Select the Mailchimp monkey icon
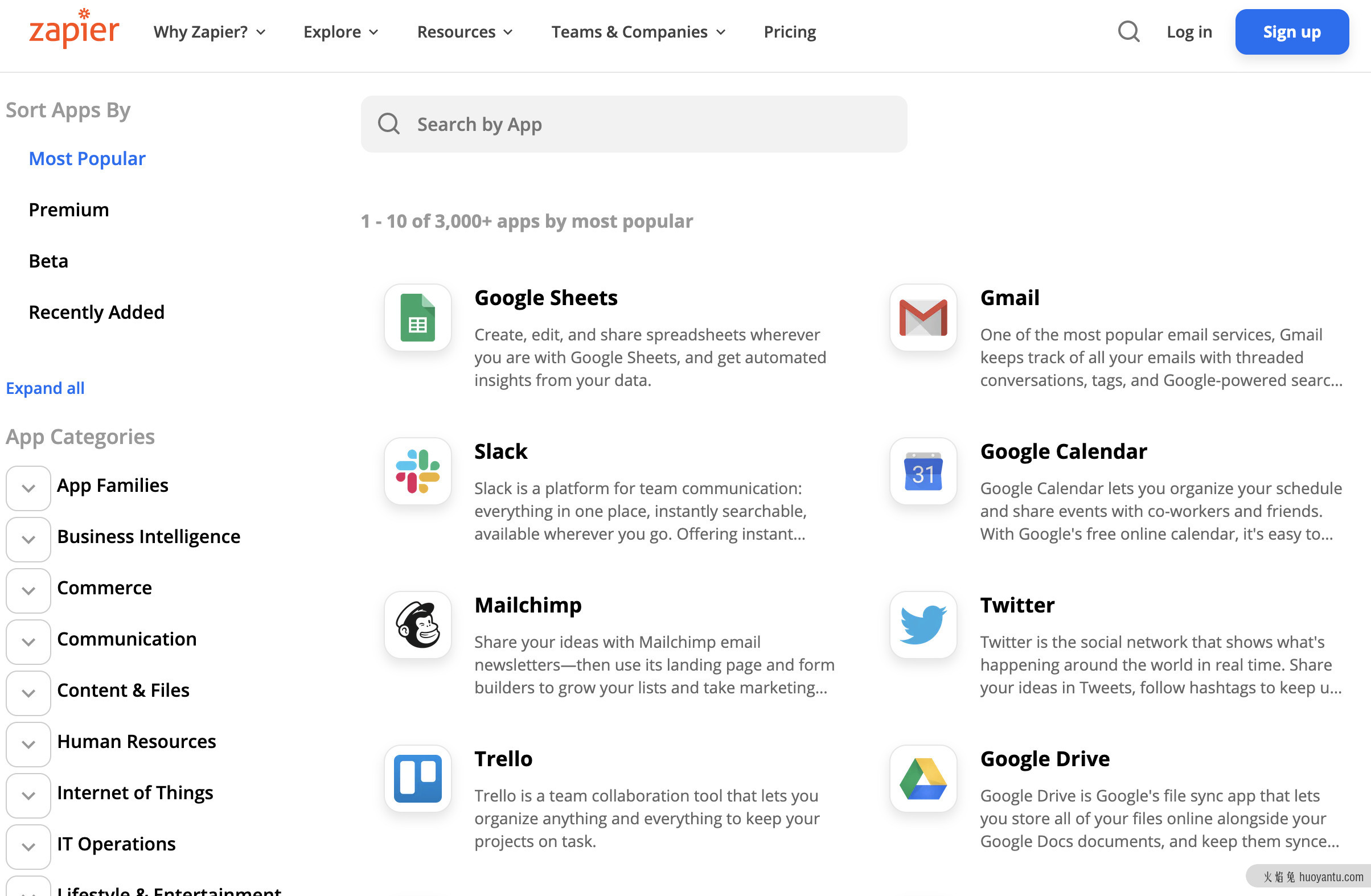The height and width of the screenshot is (896, 1371). (x=418, y=625)
